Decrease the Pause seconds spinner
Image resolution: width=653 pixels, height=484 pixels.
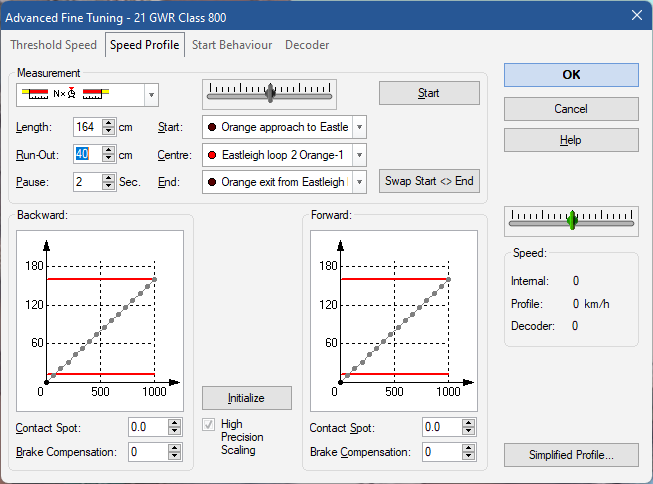pyautogui.click(x=107, y=186)
